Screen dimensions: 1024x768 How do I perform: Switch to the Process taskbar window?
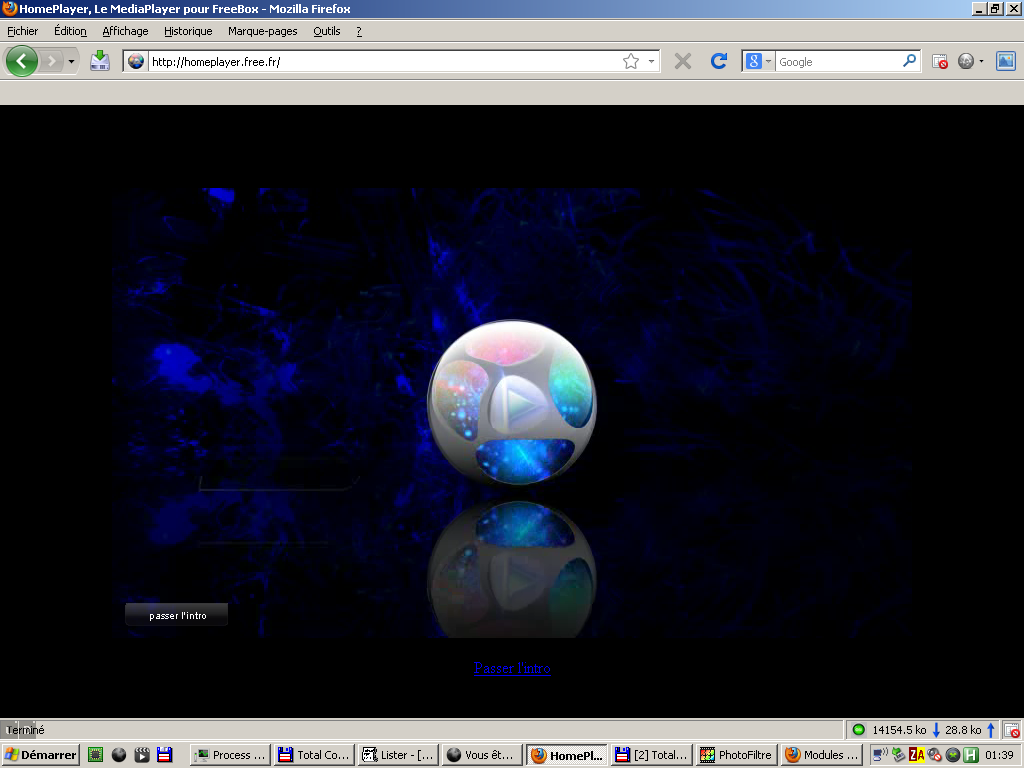click(230, 755)
